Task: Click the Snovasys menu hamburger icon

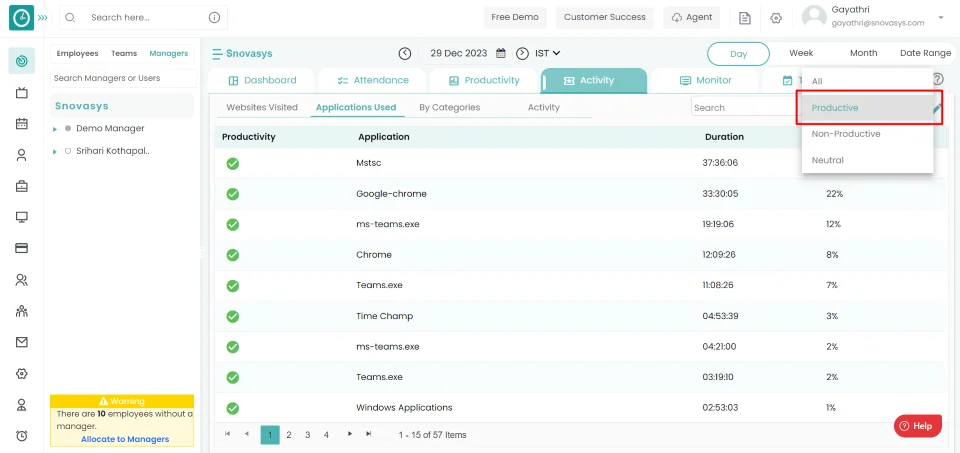Action: pyautogui.click(x=217, y=54)
